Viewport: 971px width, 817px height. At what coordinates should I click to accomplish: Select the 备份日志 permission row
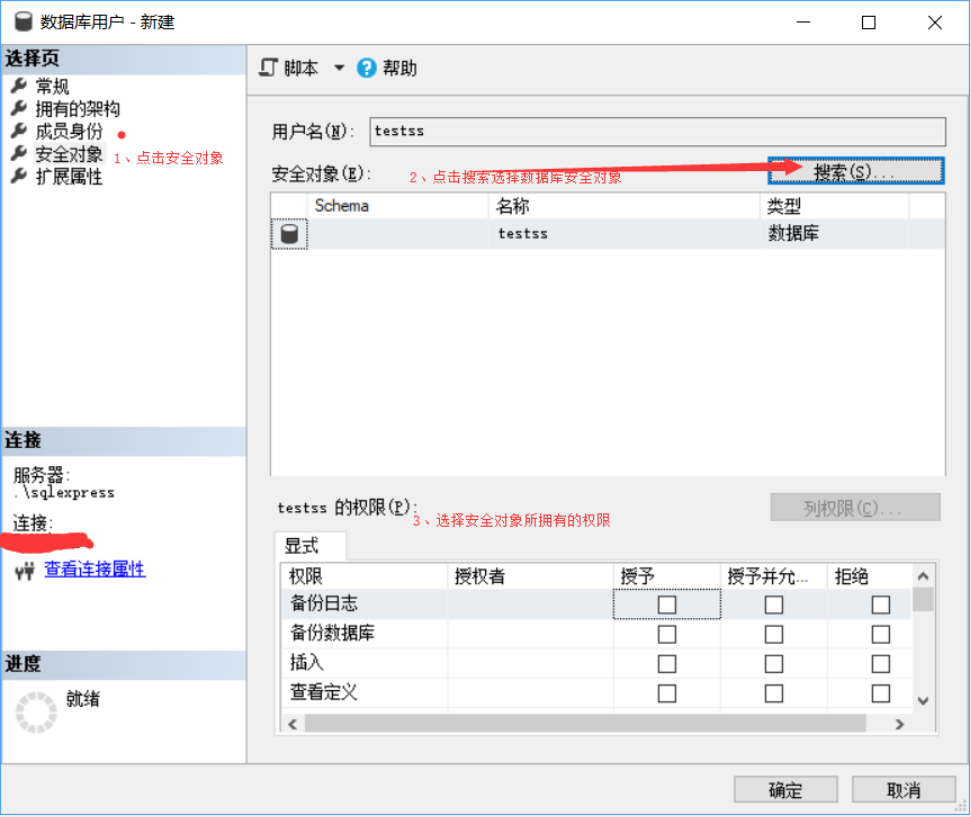click(x=596, y=604)
